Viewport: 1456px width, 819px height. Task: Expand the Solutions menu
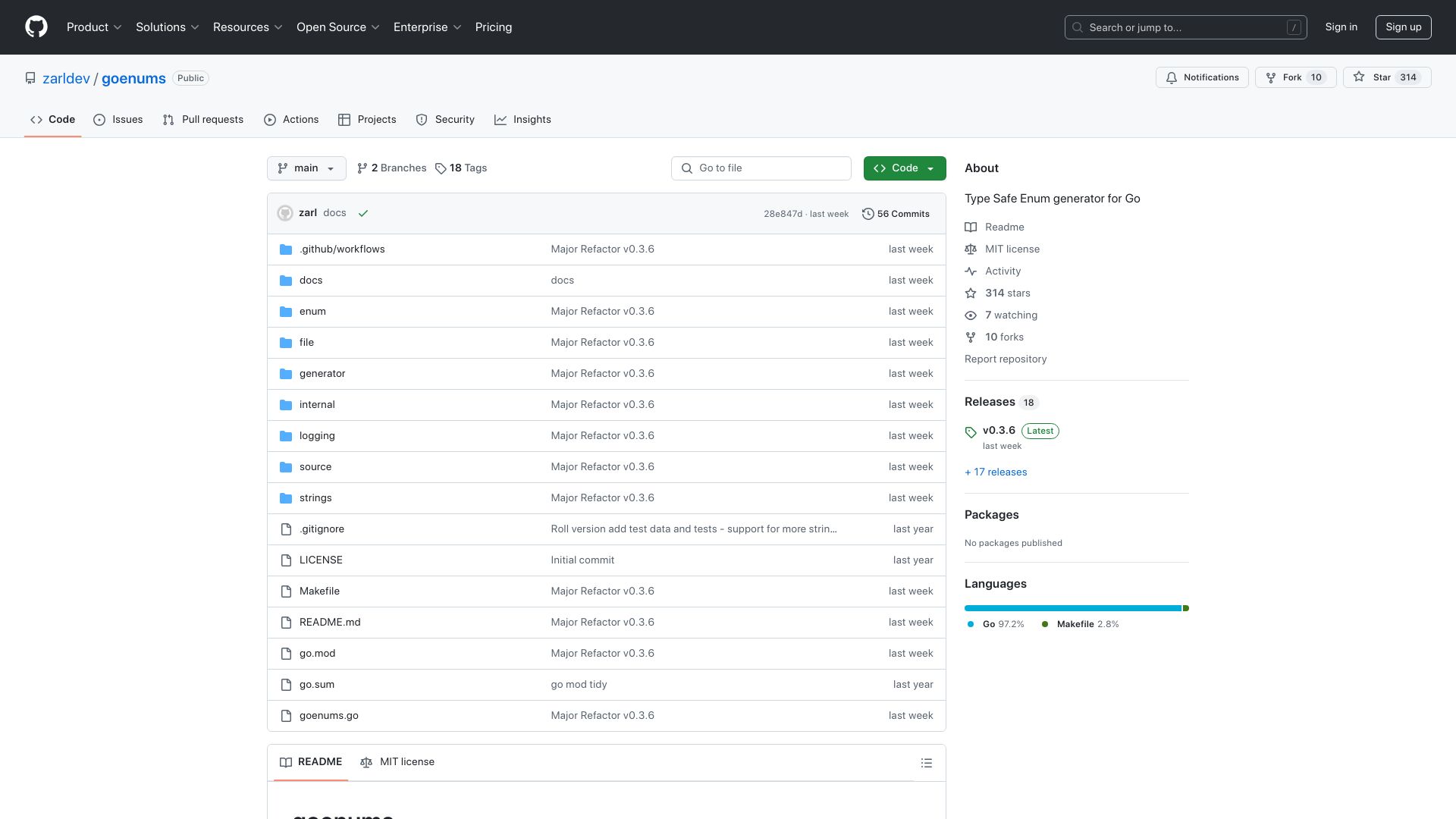point(168,27)
